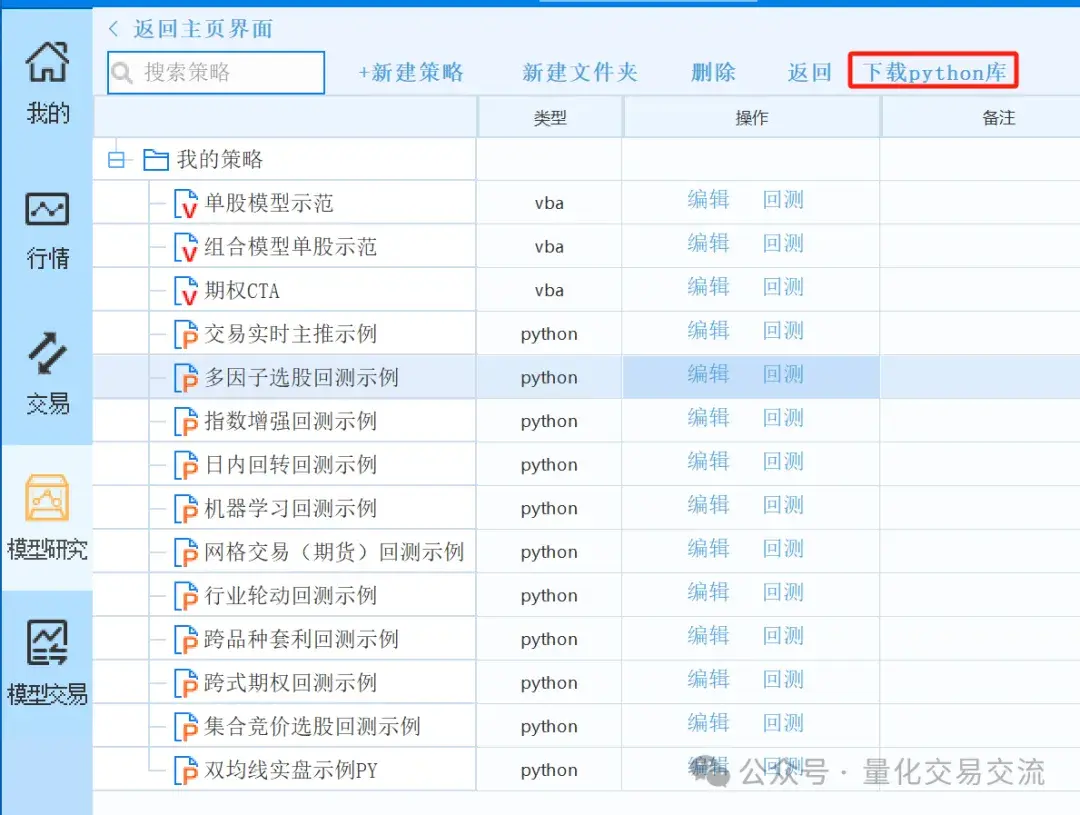Collapse the 我的策略 tree node
Viewport: 1080px width, 815px height.
116,160
